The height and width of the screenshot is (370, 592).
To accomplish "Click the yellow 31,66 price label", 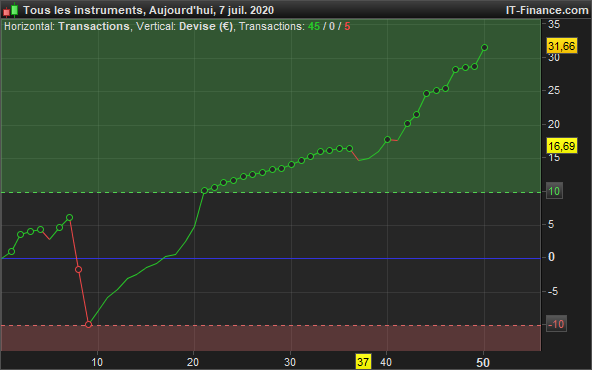I will tap(562, 46).
